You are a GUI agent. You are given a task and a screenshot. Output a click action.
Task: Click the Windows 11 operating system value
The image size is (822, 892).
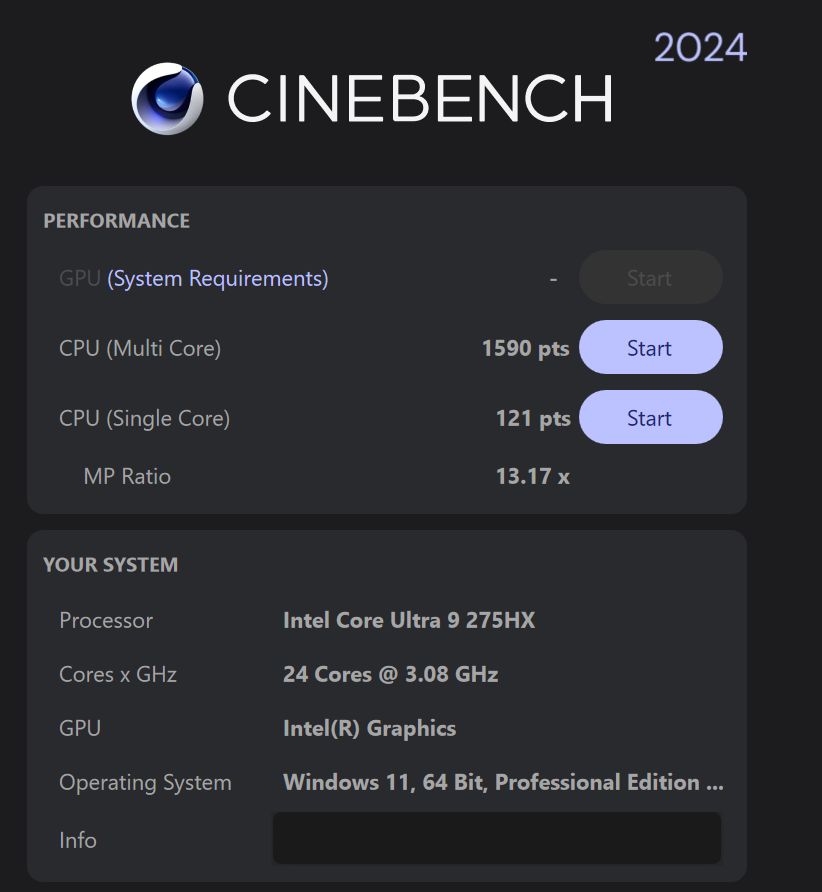pyautogui.click(x=502, y=782)
